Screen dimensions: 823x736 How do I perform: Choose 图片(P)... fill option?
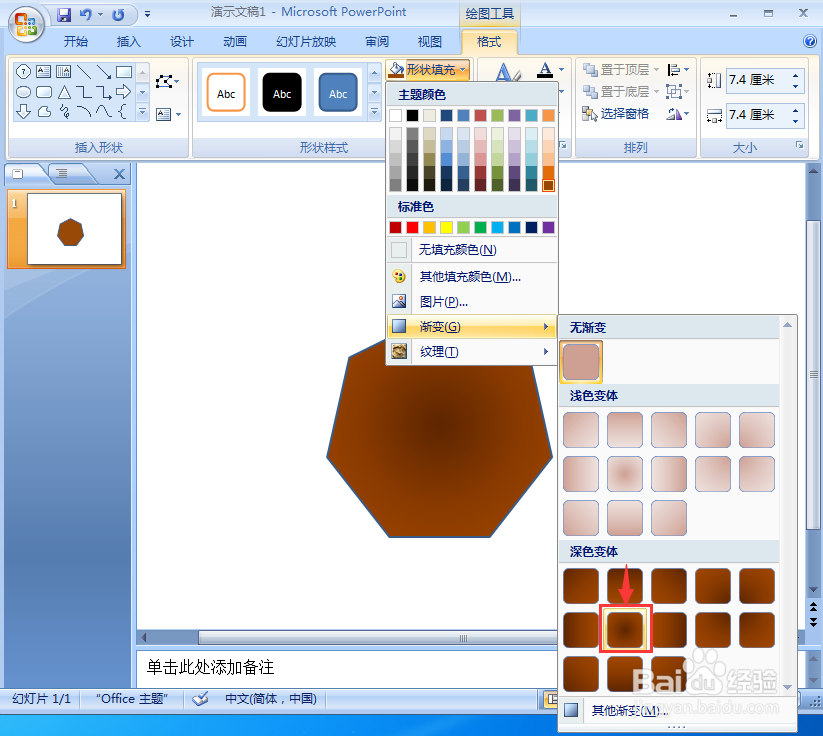[472, 302]
